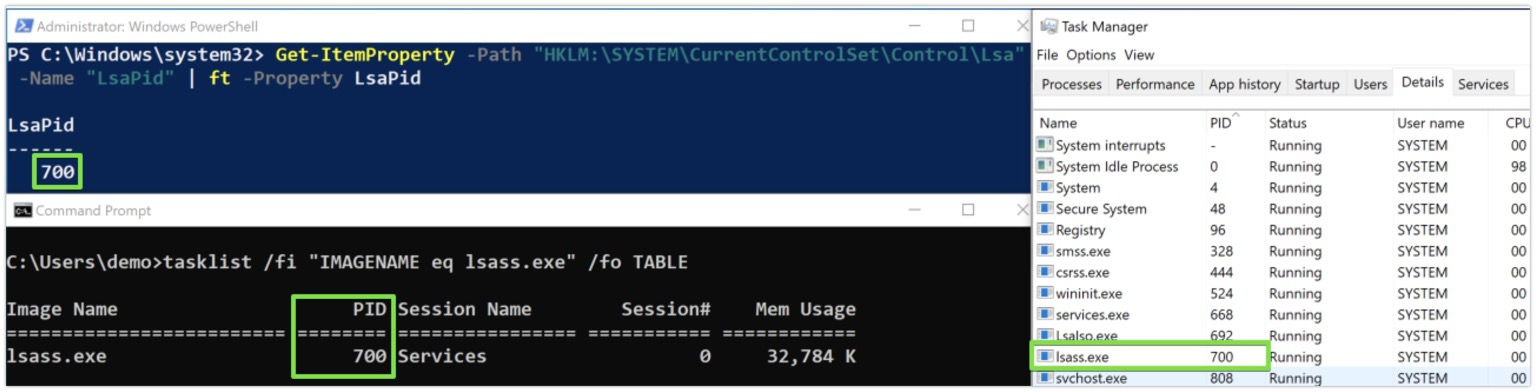The image size is (1536, 392).
Task: Sort by the User name column header
Action: [1430, 123]
